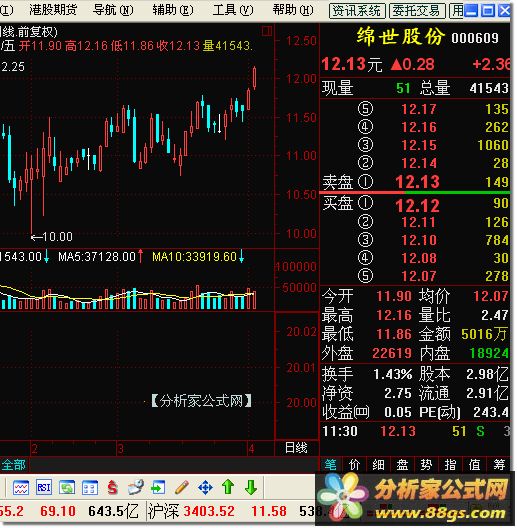This screenshot has width=517, height=528.
Task: Switch to the 筹 chips tab
Action: (499, 465)
